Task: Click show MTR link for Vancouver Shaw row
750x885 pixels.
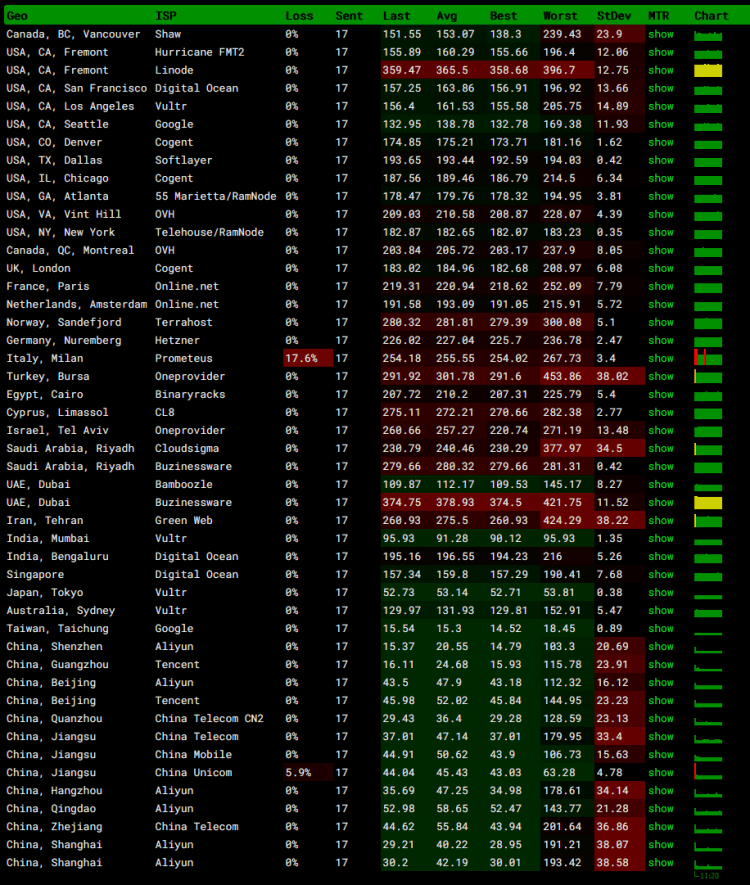Action: pyautogui.click(x=661, y=34)
